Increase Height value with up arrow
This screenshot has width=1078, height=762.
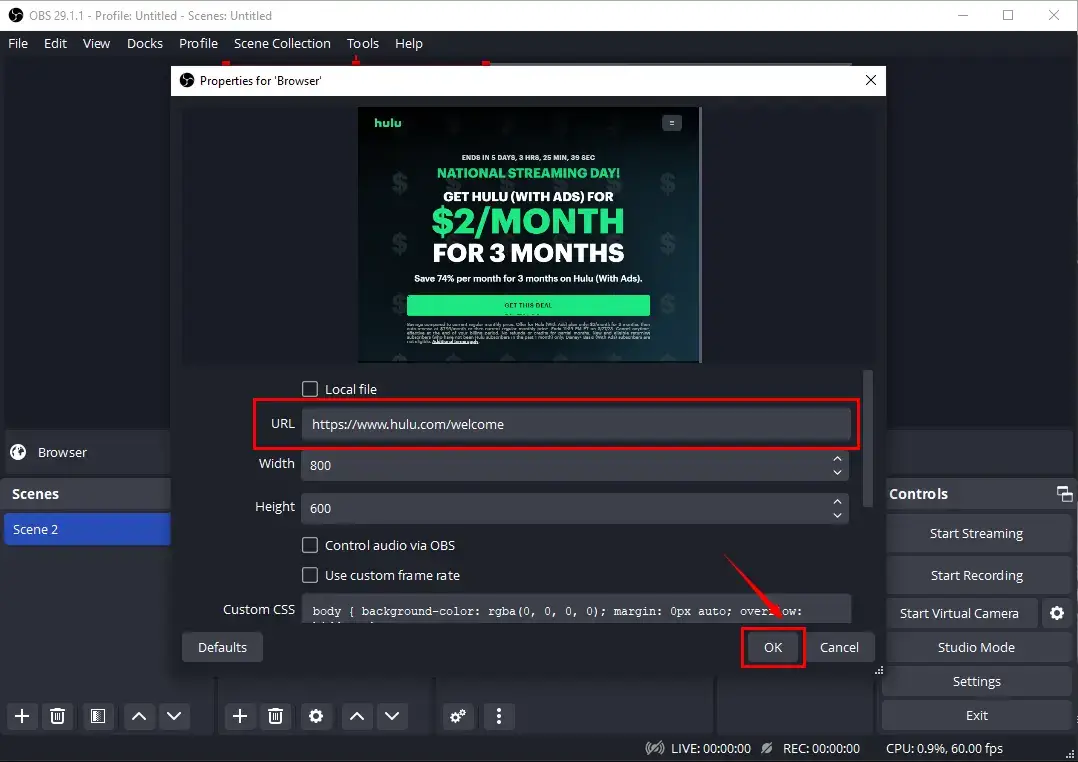coord(837,501)
